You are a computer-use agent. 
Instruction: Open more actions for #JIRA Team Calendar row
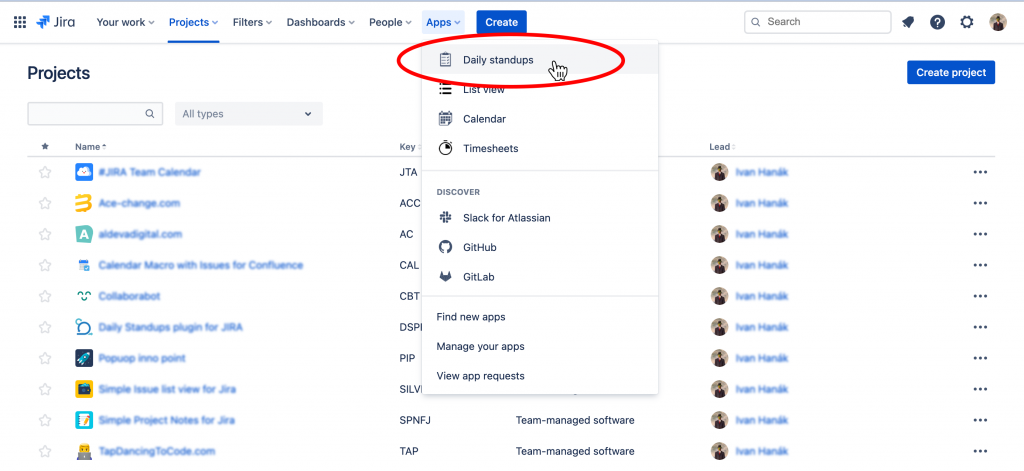click(x=980, y=172)
